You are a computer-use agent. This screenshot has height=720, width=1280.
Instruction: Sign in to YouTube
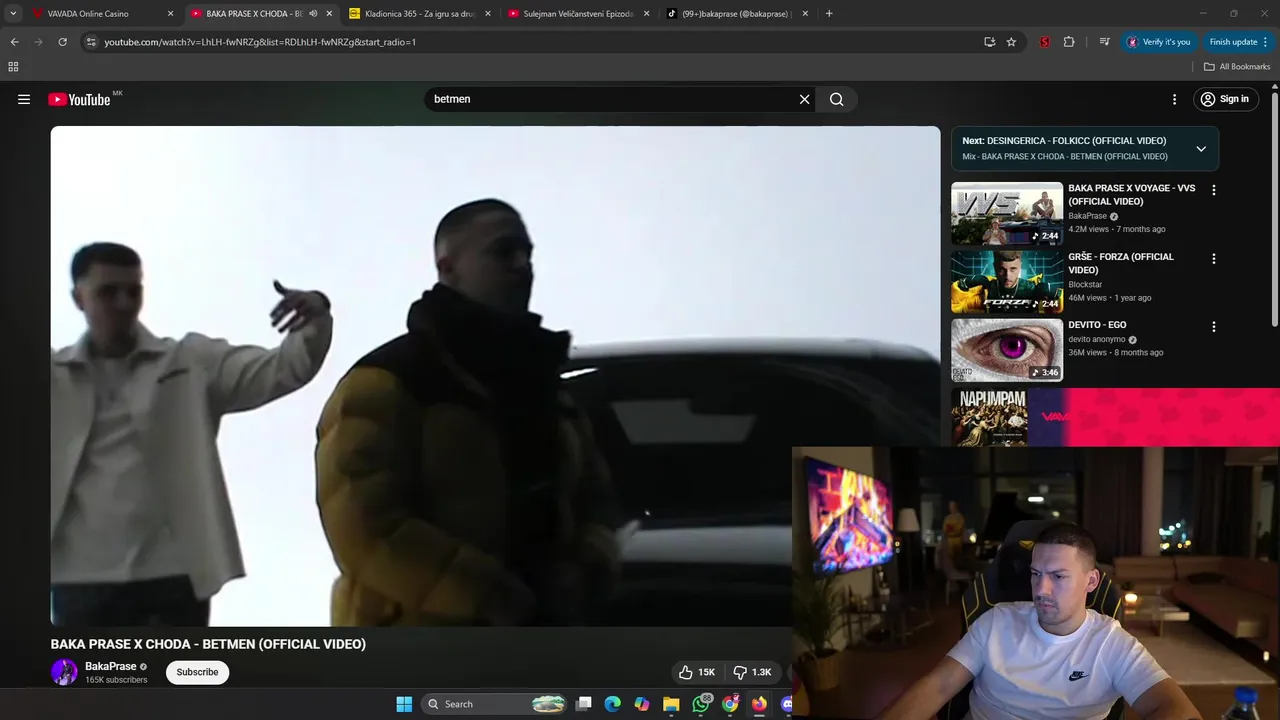[x=1226, y=99]
